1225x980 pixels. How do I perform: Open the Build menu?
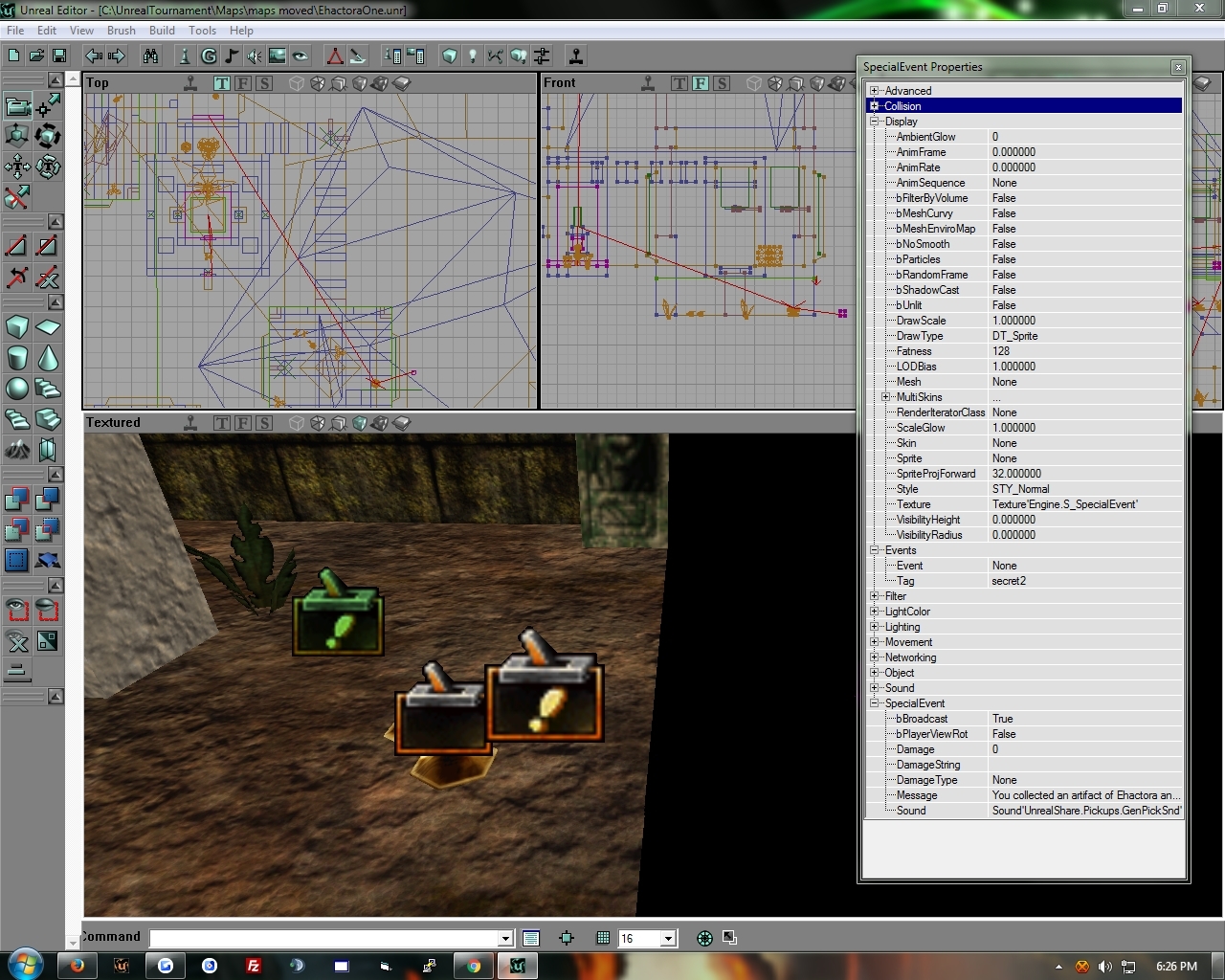coord(162,31)
